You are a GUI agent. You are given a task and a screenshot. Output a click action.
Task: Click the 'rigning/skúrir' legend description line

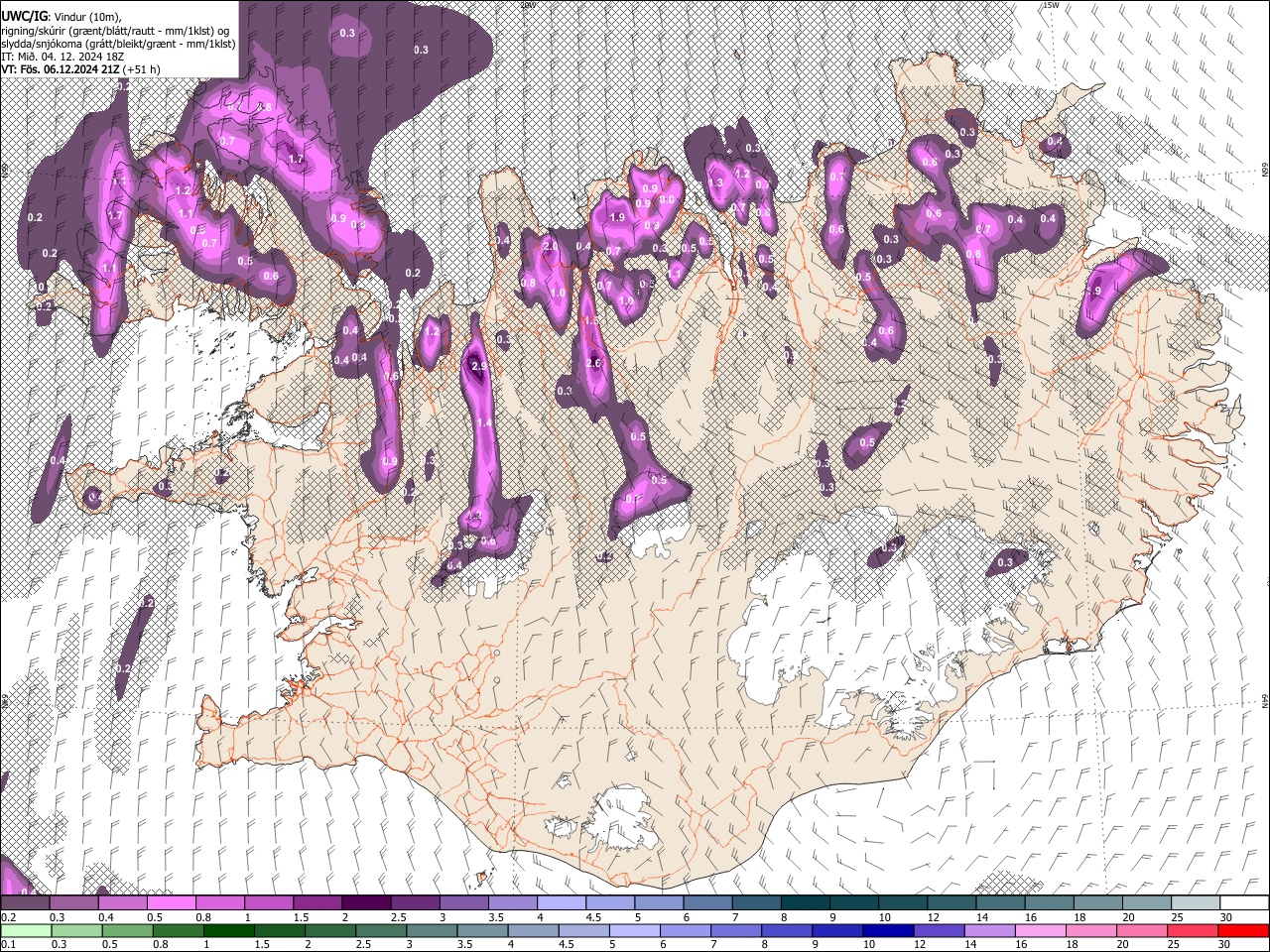[x=114, y=31]
